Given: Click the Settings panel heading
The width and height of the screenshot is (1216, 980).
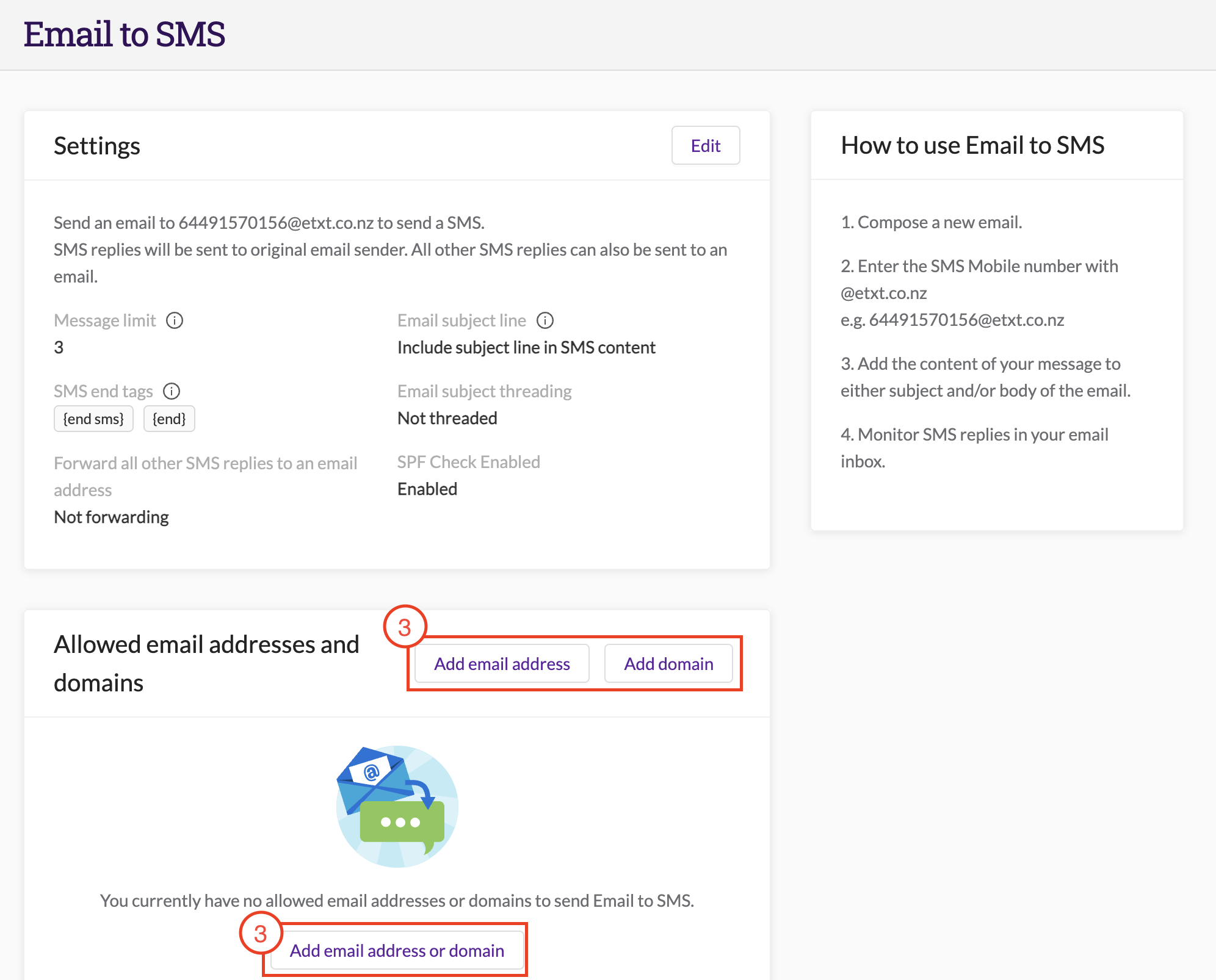Looking at the screenshot, I should (97, 146).
